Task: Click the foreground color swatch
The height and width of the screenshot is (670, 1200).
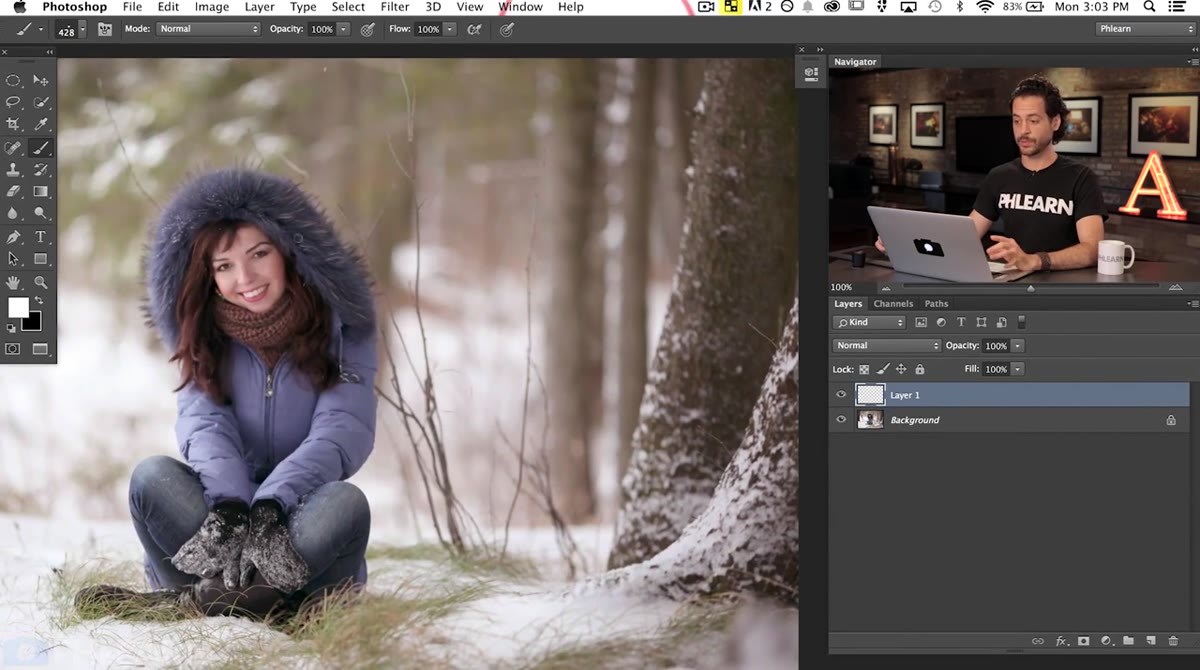Action: coord(18,308)
